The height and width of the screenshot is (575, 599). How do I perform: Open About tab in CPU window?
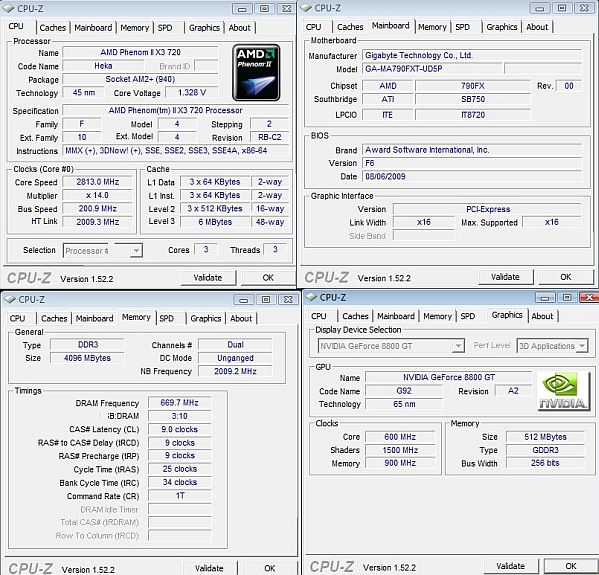coord(240,28)
